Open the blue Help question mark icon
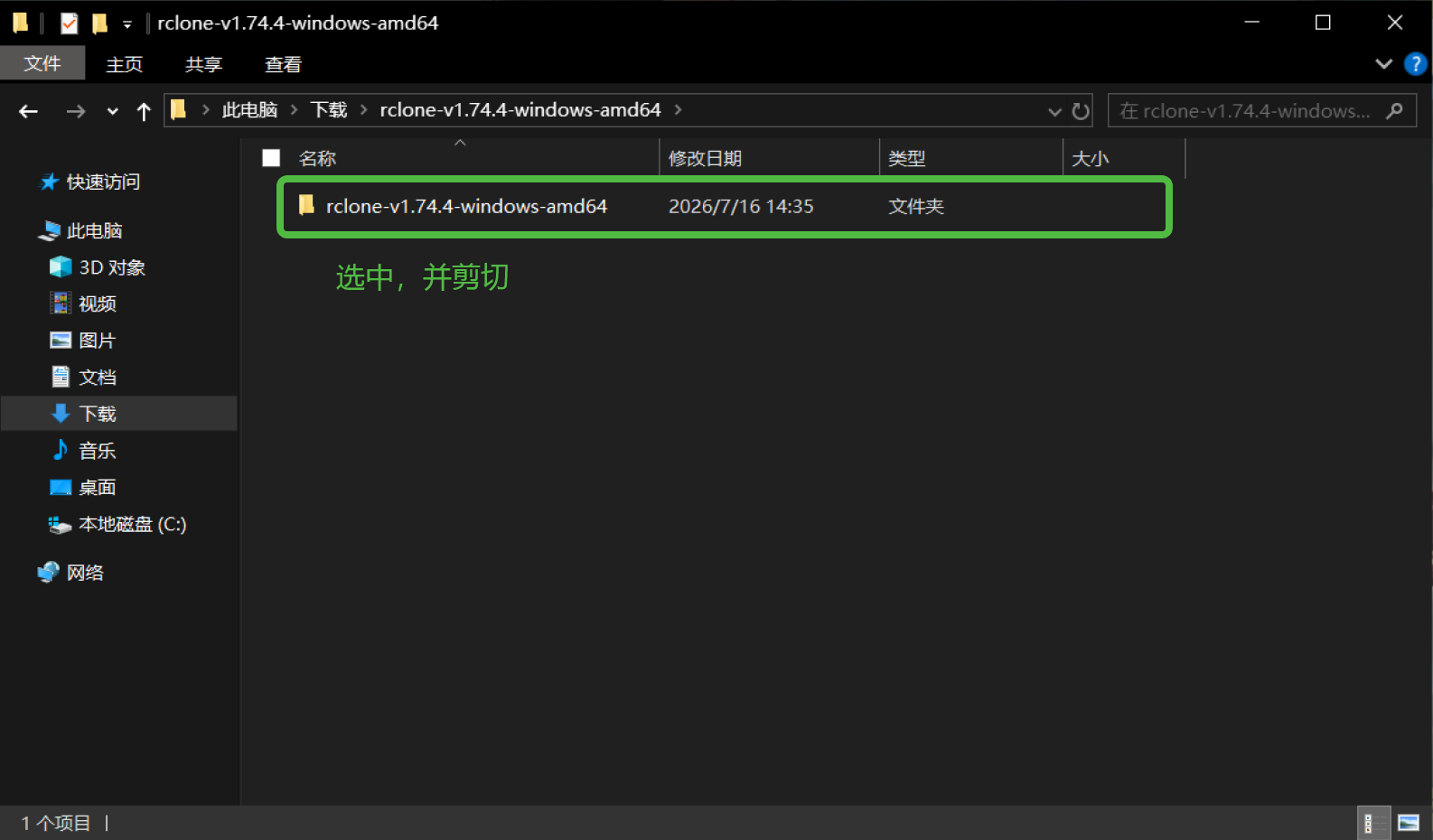 1415,64
